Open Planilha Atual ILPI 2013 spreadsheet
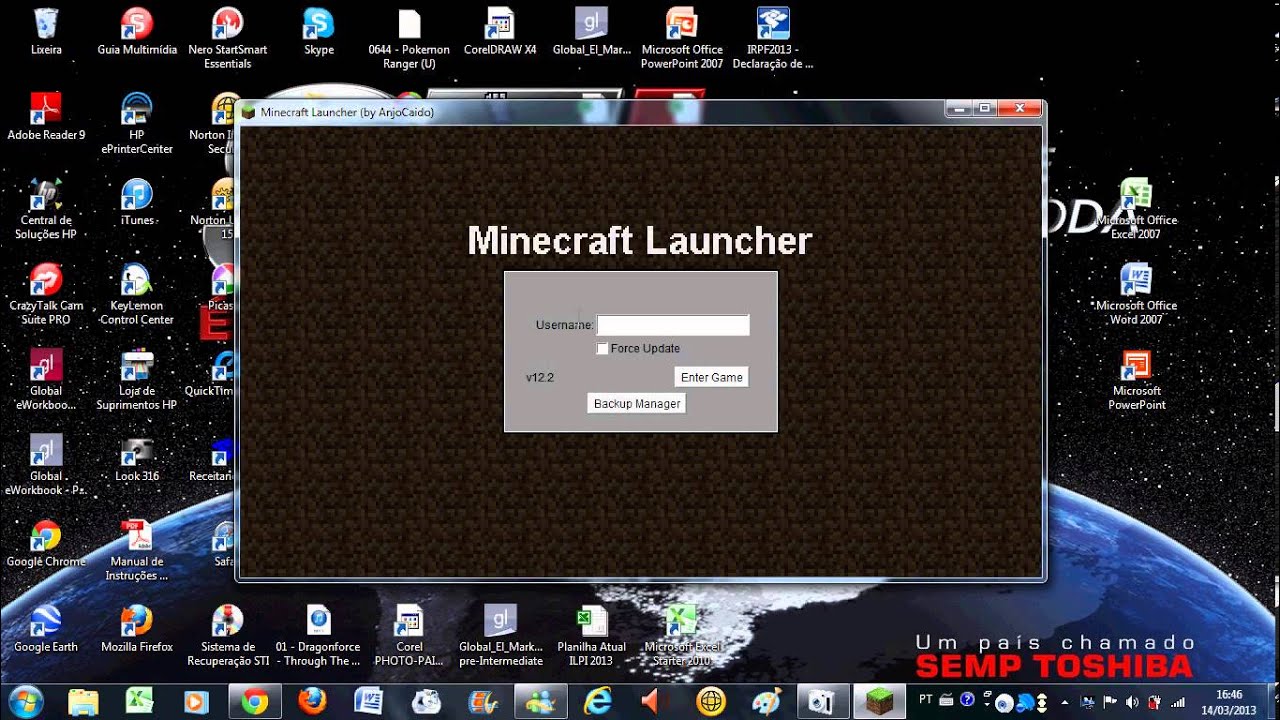The image size is (1280, 720). [x=591, y=636]
